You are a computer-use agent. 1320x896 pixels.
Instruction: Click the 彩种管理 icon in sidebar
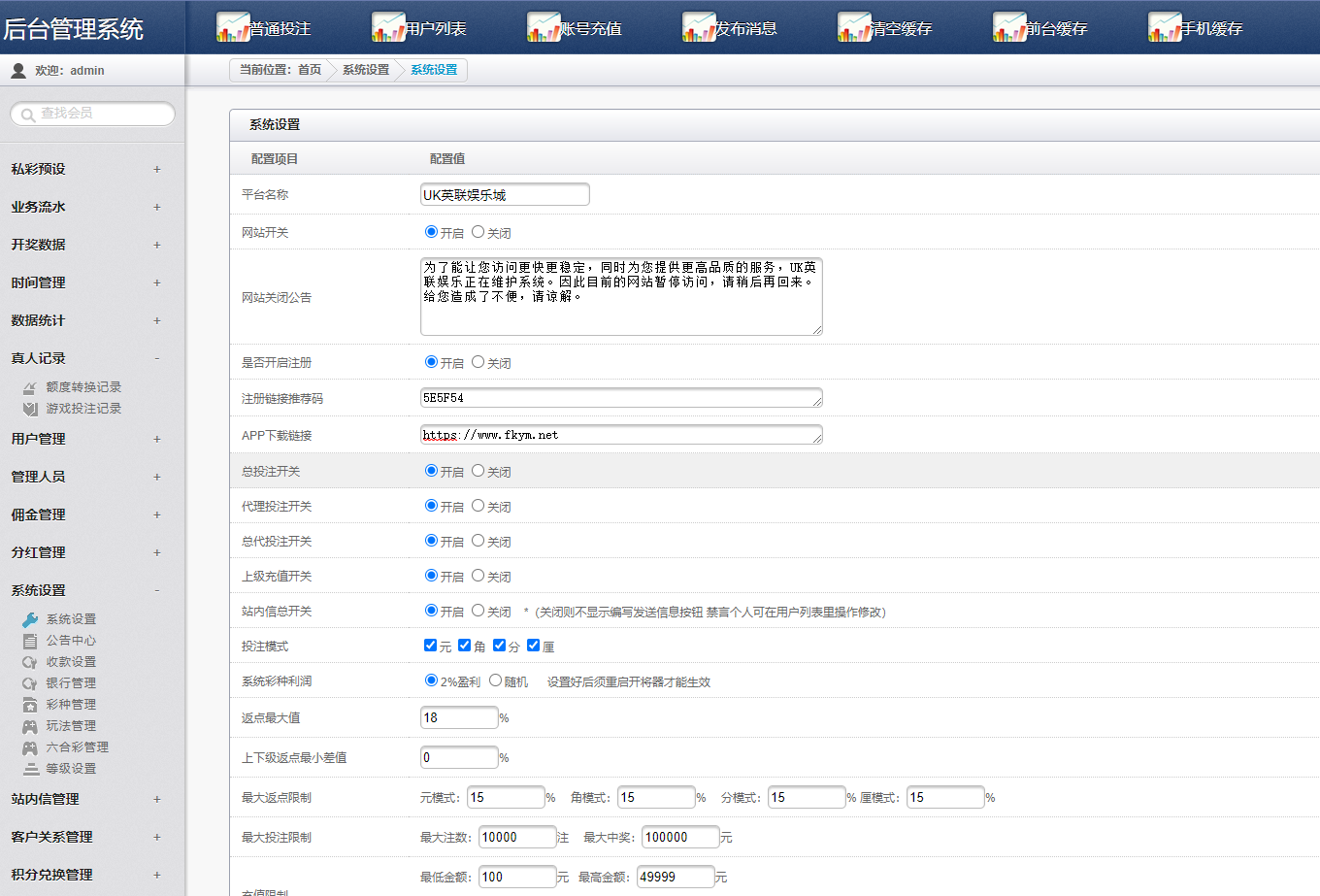(x=30, y=705)
